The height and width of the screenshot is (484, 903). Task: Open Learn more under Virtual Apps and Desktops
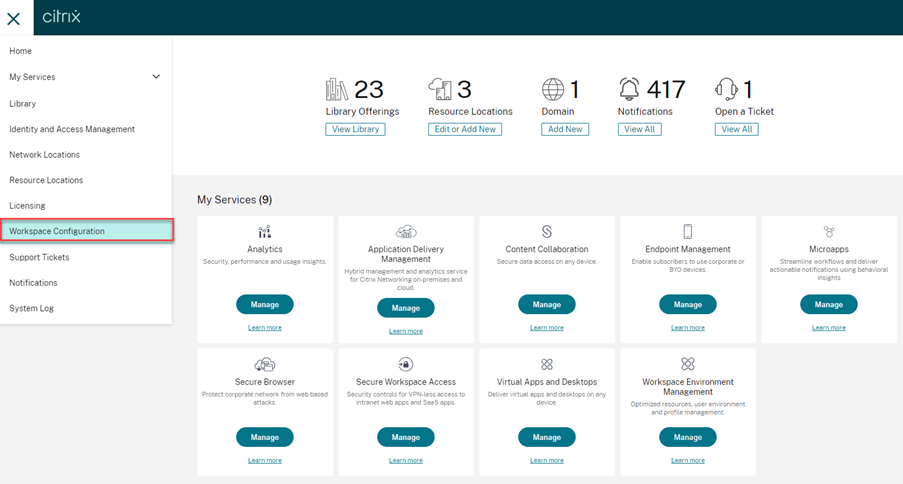click(547, 460)
